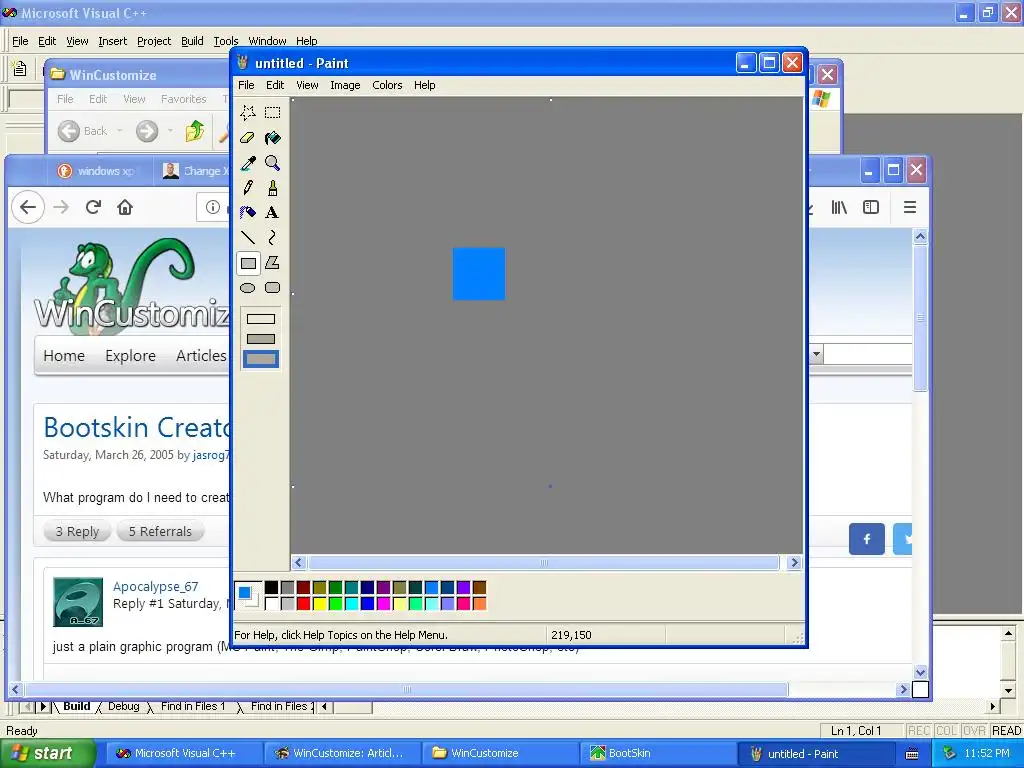Select the Rectangle shape tool

[248, 263]
